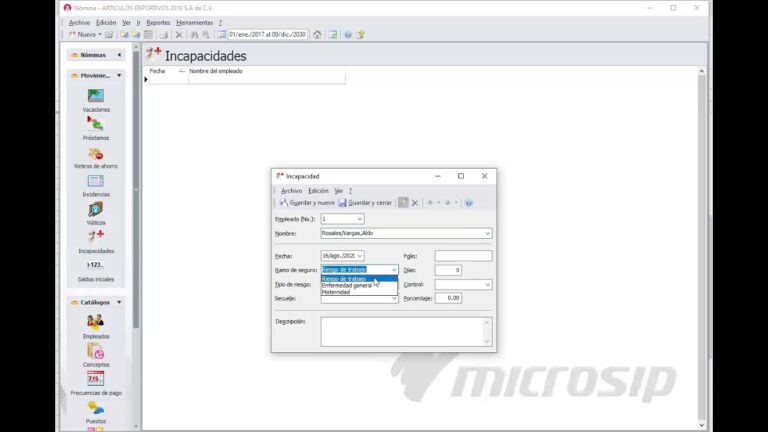
Task: Open Vacaciones in the sidebar
Action: [x=96, y=101]
